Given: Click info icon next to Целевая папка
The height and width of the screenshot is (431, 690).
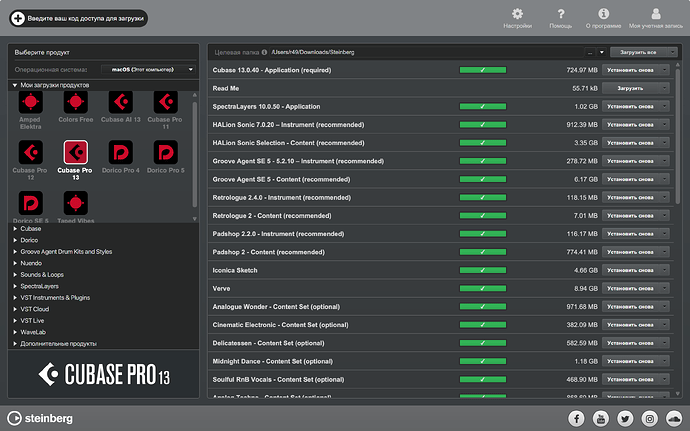Looking at the screenshot, I should pos(264,52).
